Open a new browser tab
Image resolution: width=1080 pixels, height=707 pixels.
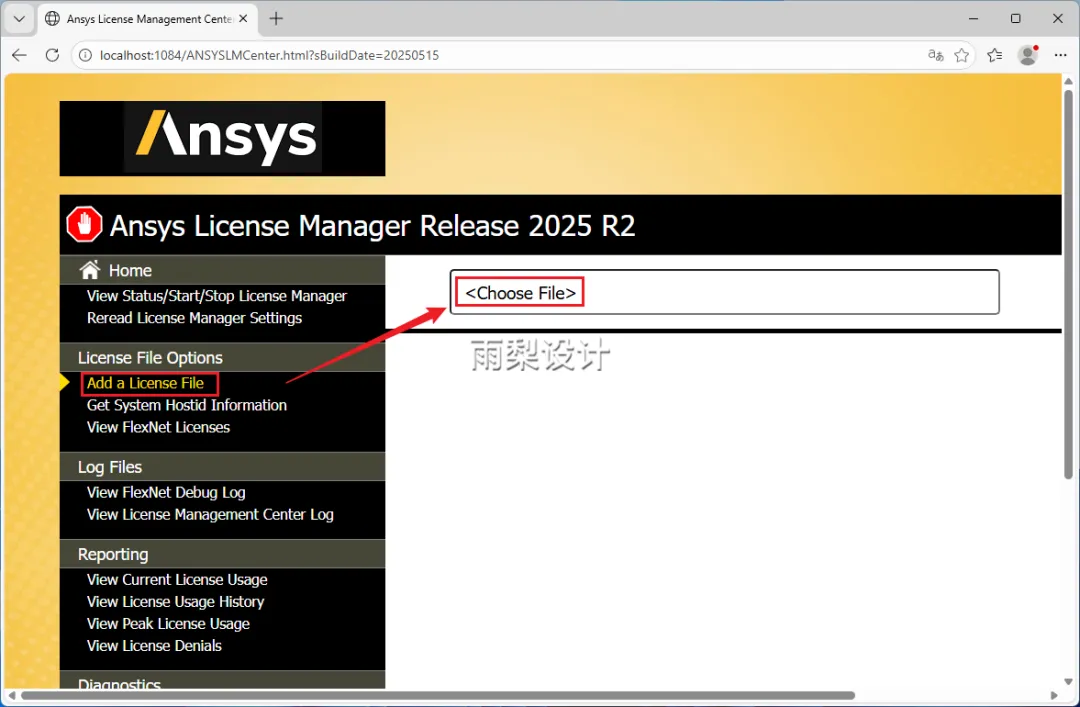click(x=276, y=19)
